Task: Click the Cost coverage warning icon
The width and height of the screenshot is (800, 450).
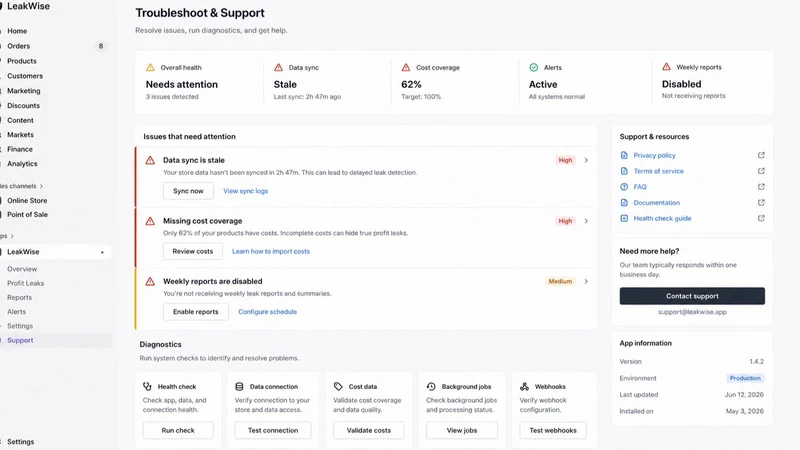Action: (406, 67)
